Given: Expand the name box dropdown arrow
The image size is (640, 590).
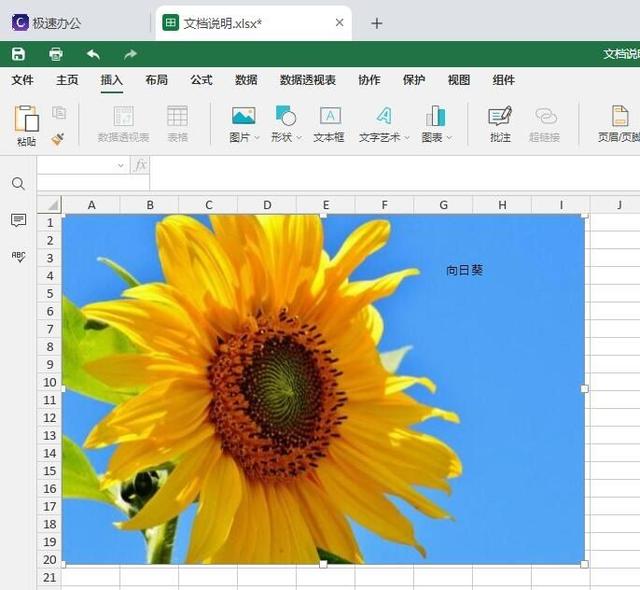Looking at the screenshot, I should click(x=121, y=166).
